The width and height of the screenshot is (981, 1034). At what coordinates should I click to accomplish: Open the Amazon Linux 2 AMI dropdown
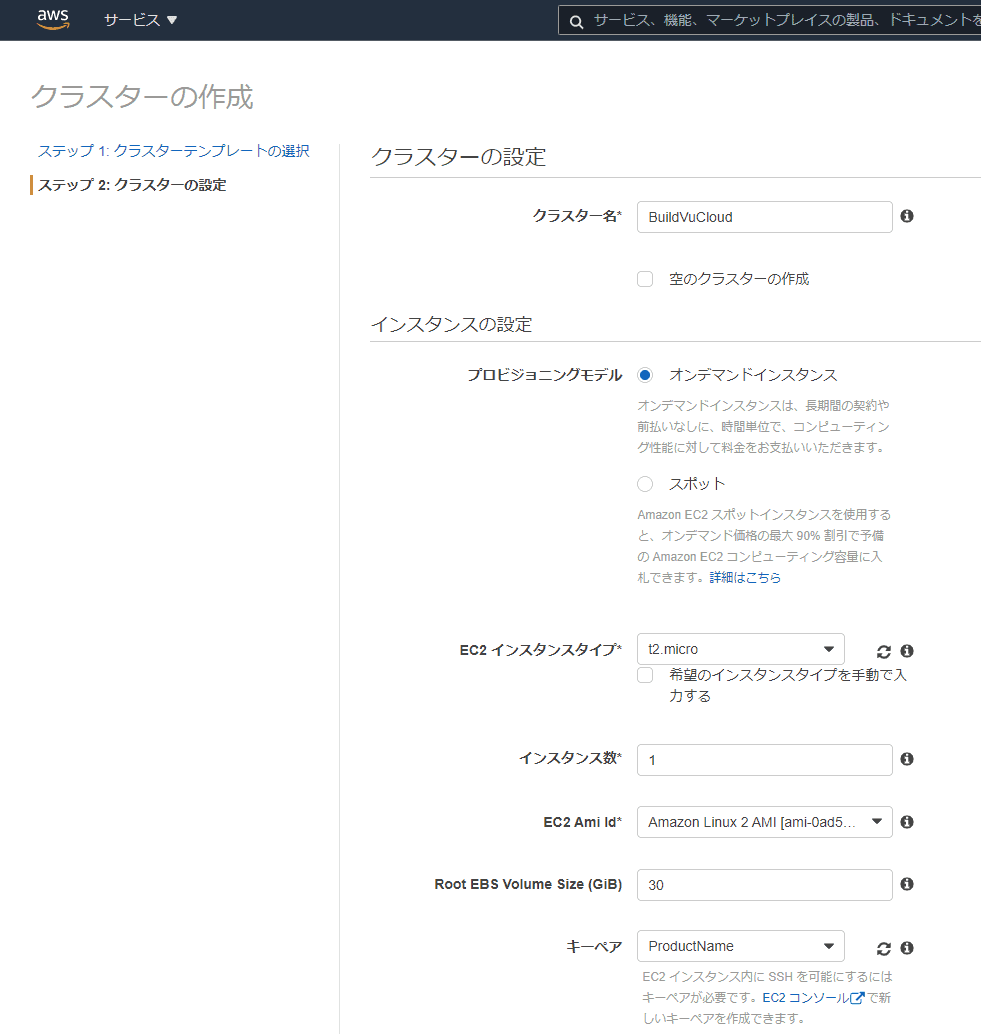click(764, 822)
